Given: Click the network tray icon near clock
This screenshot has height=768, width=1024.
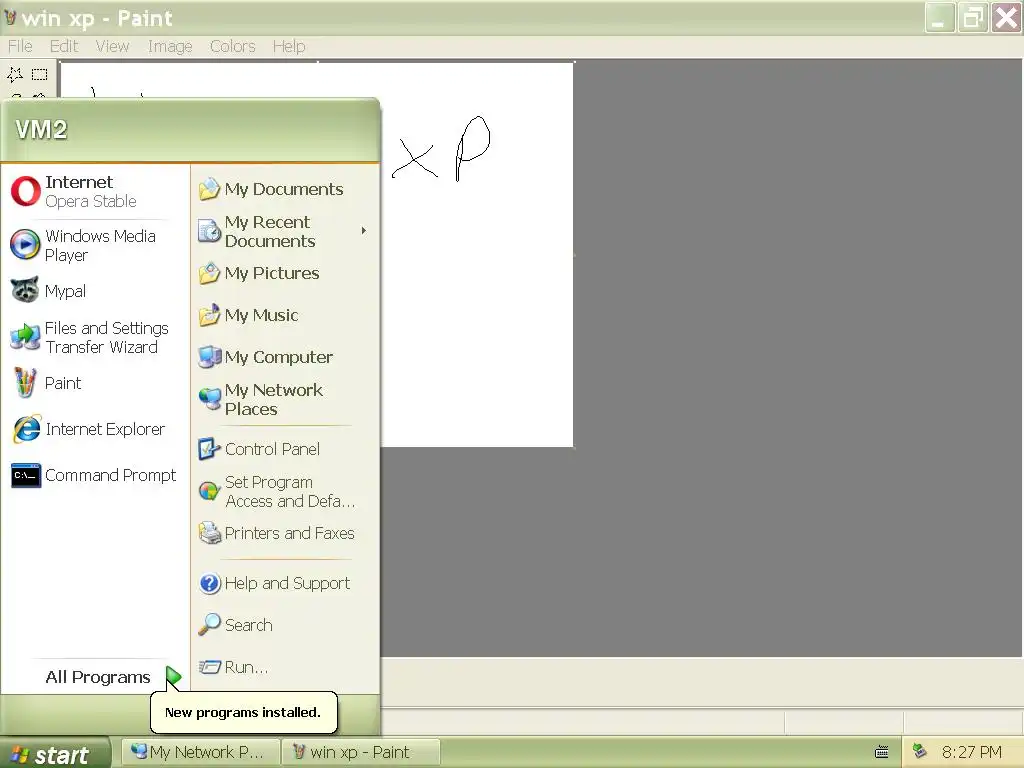Looking at the screenshot, I should point(919,752).
